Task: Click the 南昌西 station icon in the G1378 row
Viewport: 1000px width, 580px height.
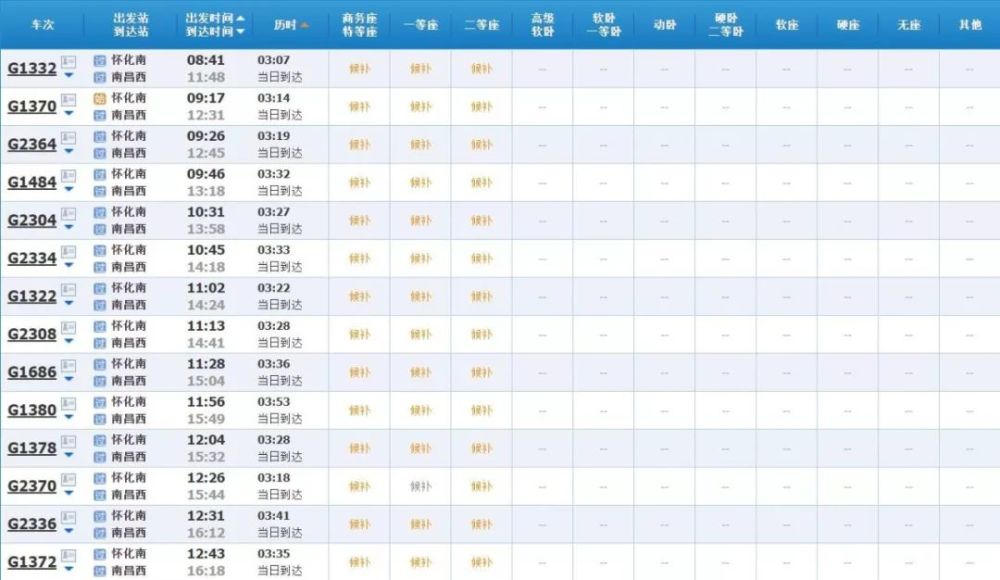Action: pyautogui.click(x=99, y=457)
